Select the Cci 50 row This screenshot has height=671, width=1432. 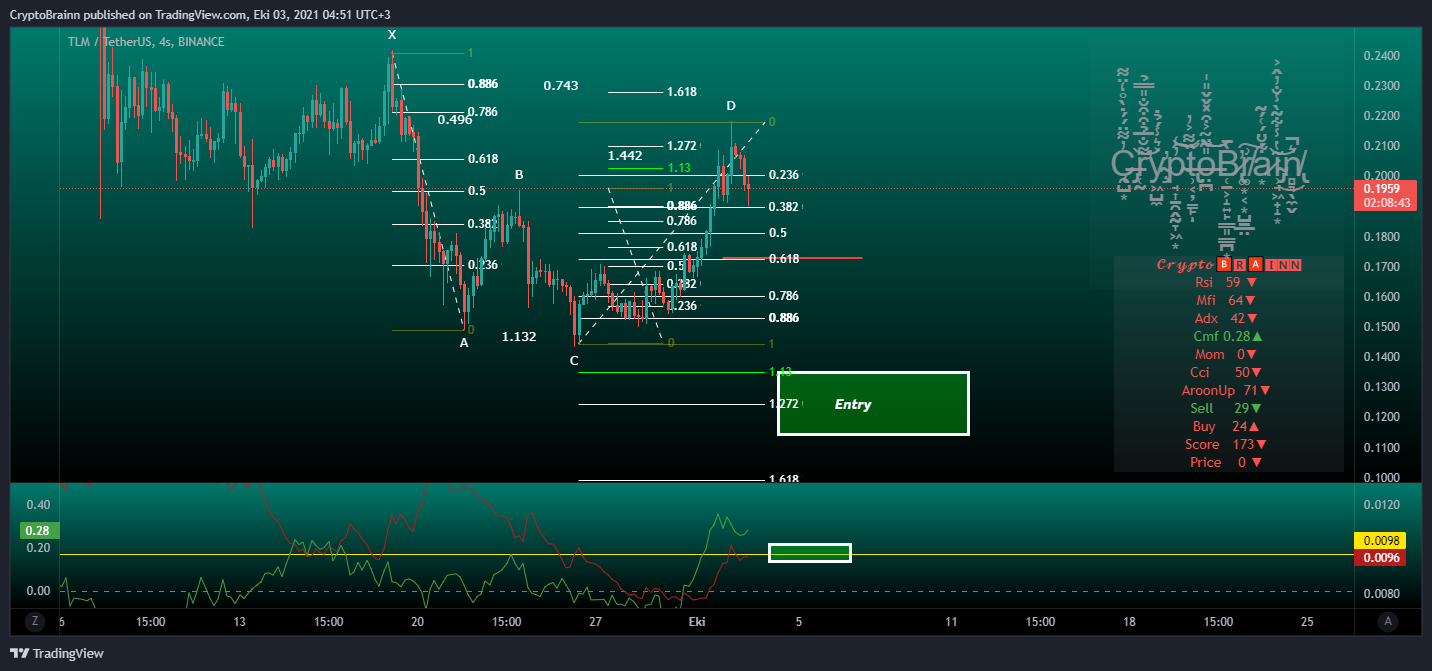click(1228, 372)
